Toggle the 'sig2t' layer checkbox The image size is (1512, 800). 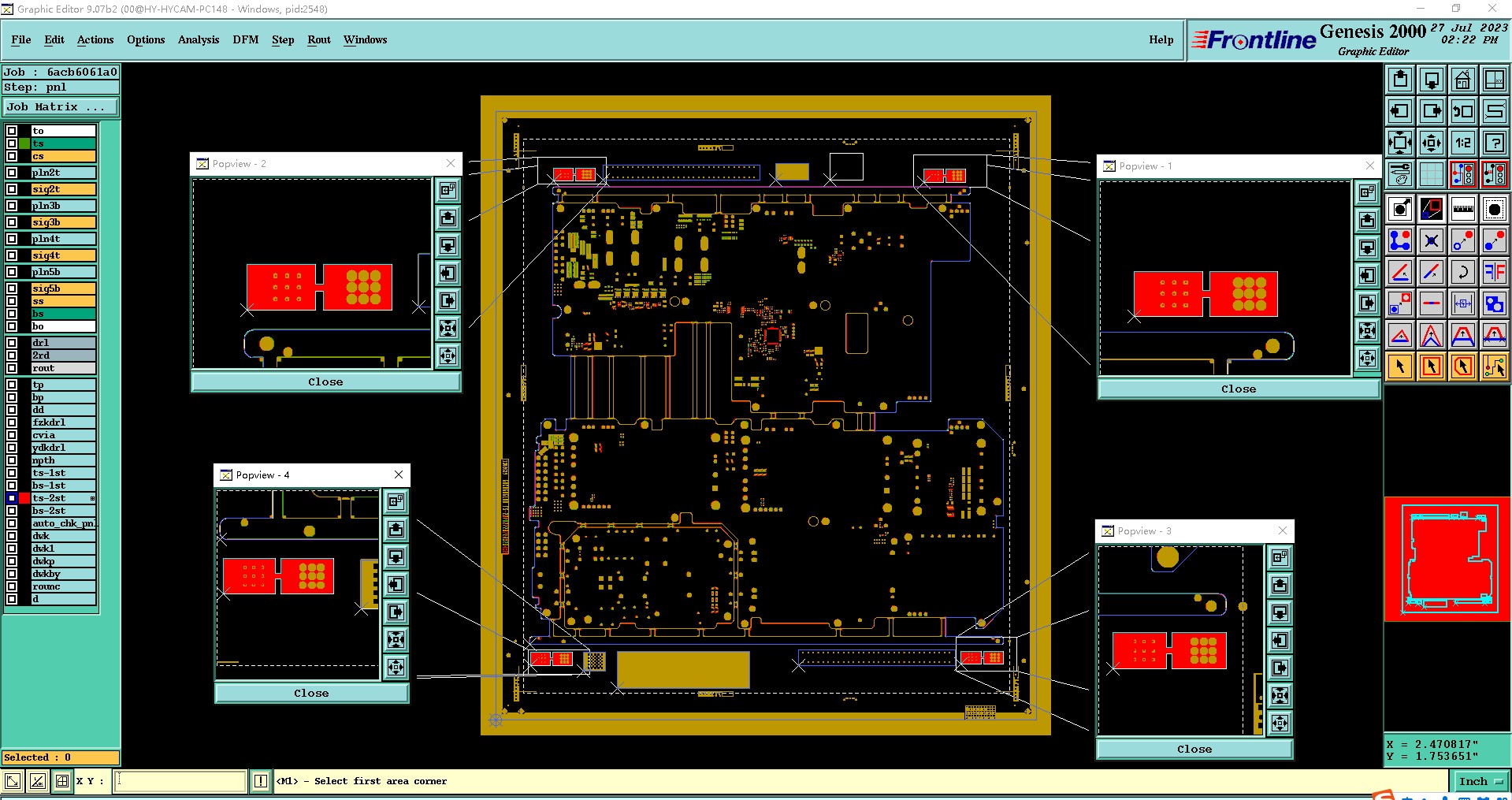(12, 189)
